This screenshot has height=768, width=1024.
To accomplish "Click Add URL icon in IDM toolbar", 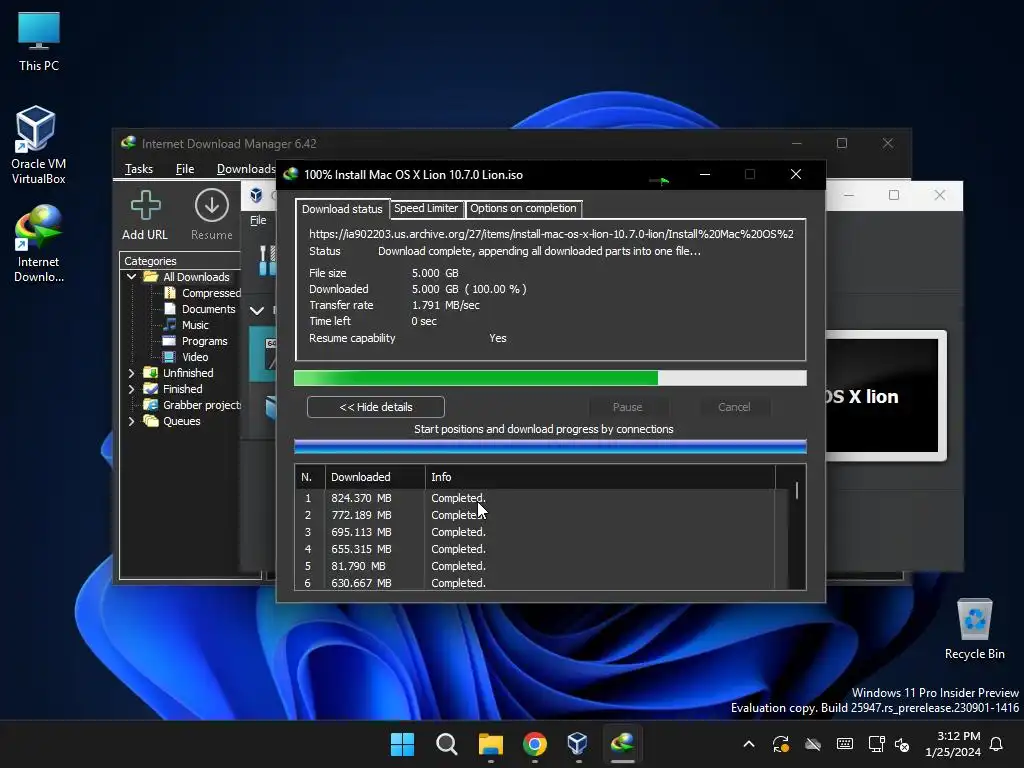I will [x=145, y=215].
